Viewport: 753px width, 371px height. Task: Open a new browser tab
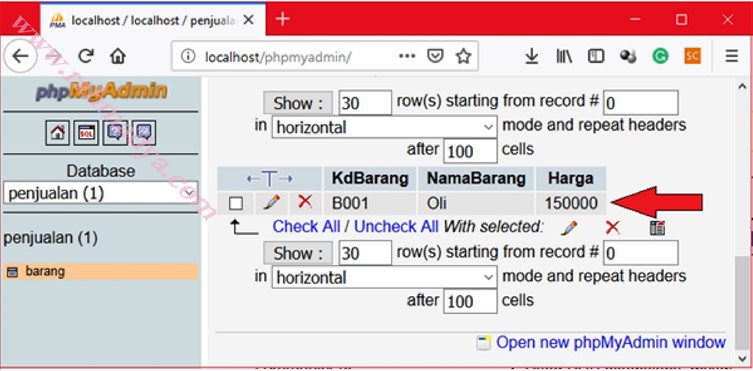282,19
